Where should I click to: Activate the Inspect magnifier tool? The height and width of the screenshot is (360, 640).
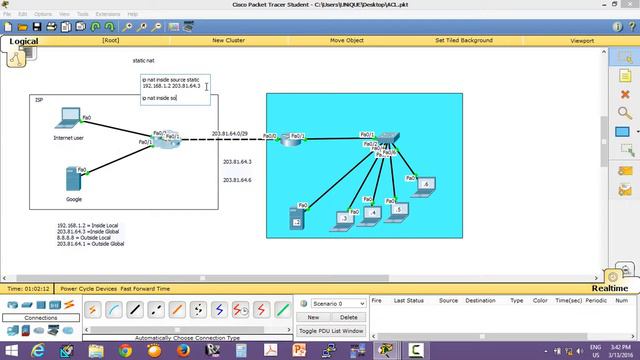click(624, 113)
